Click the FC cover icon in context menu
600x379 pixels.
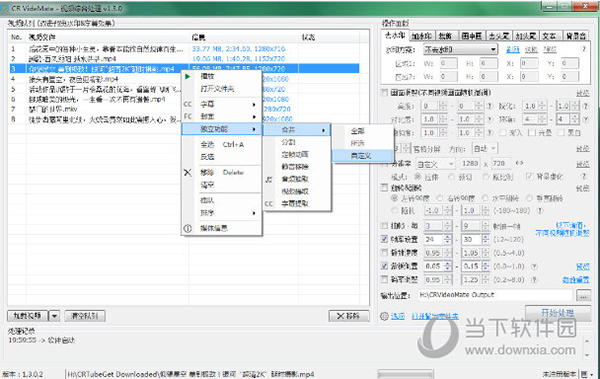188,116
